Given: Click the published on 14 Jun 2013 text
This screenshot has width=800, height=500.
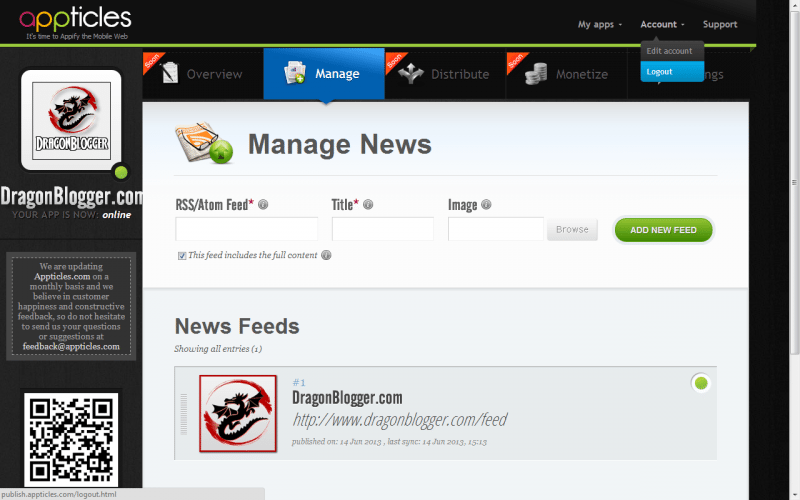Looking at the screenshot, I should coord(337,442).
